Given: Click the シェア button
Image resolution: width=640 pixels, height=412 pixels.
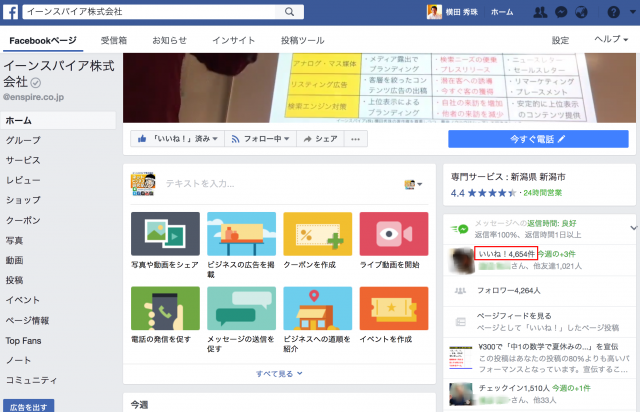Looking at the screenshot, I should click(320, 139).
